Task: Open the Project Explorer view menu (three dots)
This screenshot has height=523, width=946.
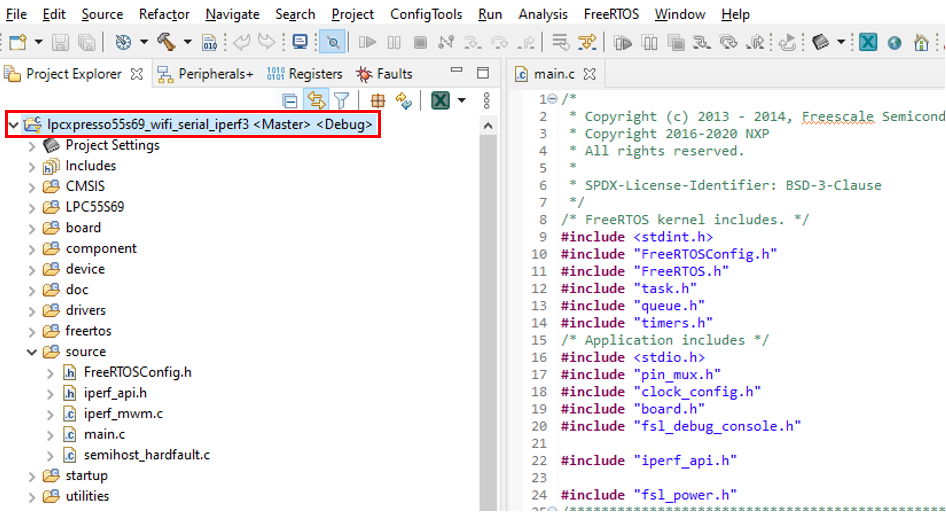Action: tap(486, 100)
